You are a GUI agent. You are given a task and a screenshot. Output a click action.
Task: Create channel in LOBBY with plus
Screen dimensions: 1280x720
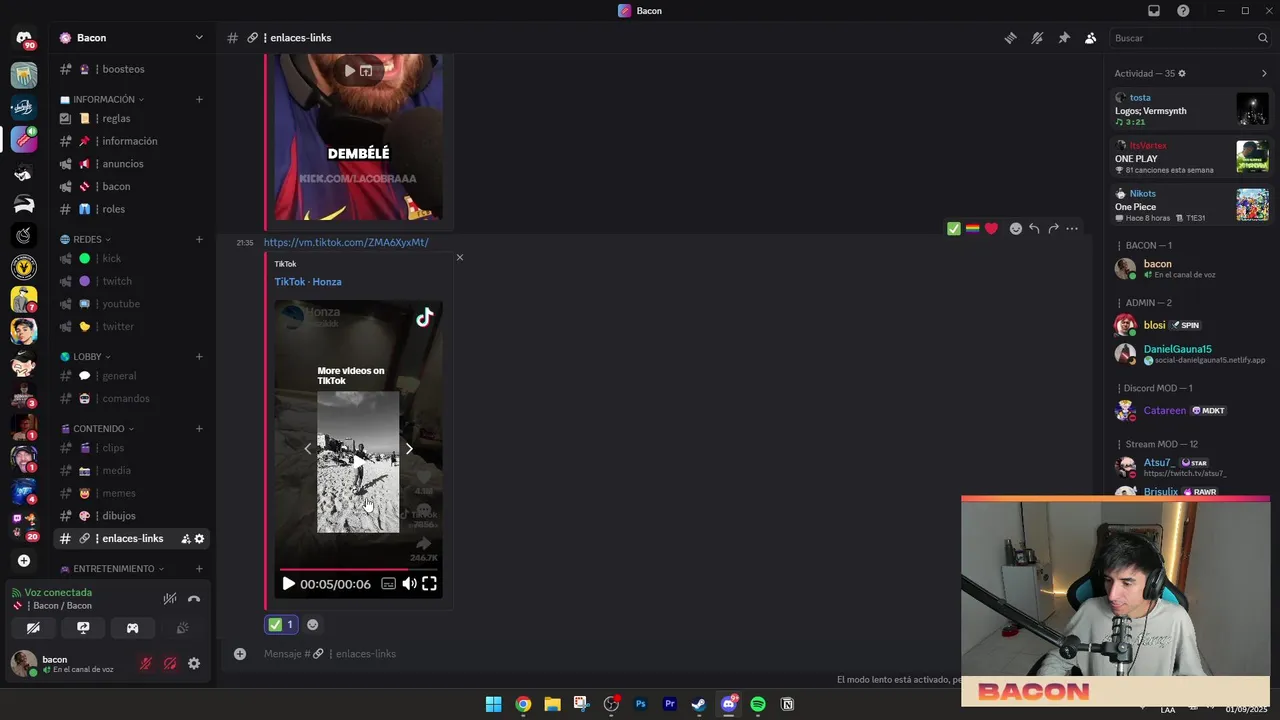(199, 357)
